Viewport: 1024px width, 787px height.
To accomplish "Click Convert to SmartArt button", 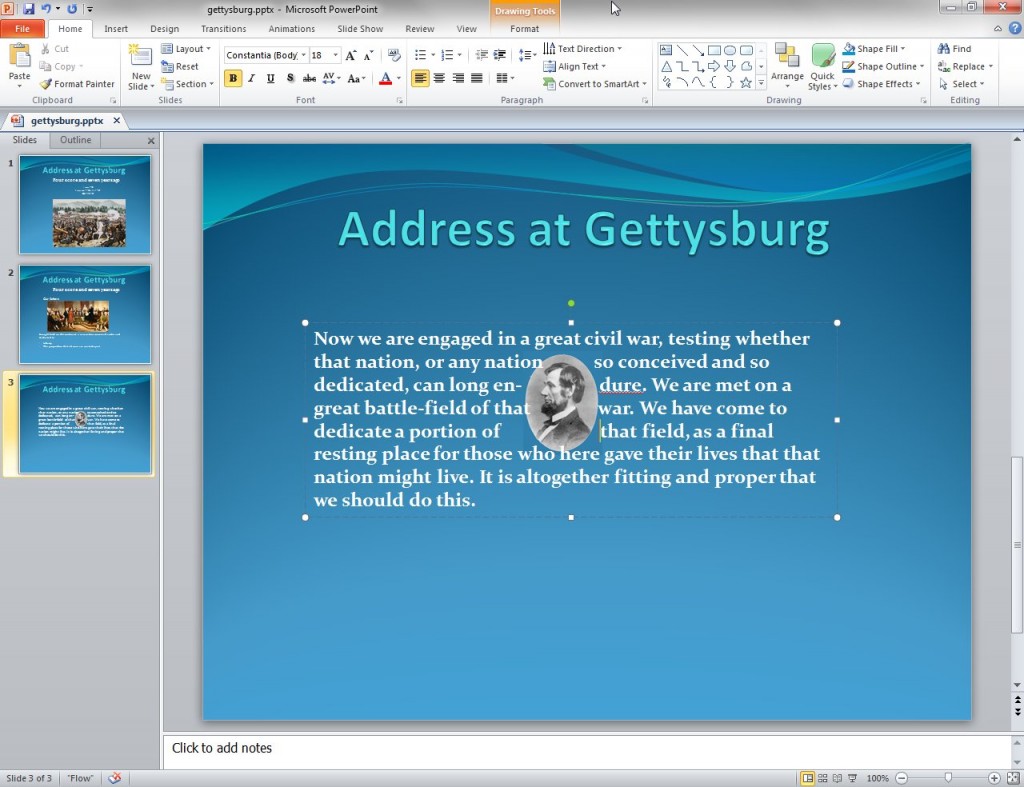I will click(595, 84).
